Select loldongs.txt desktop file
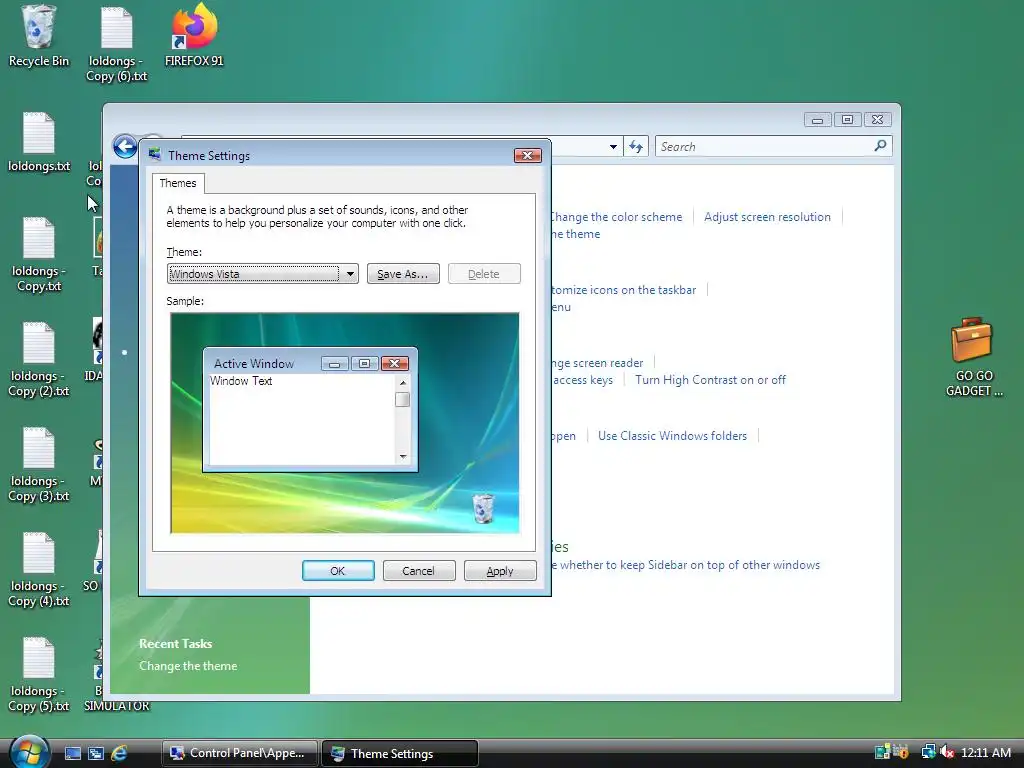Screen dimensions: 1024x768 [x=39, y=142]
